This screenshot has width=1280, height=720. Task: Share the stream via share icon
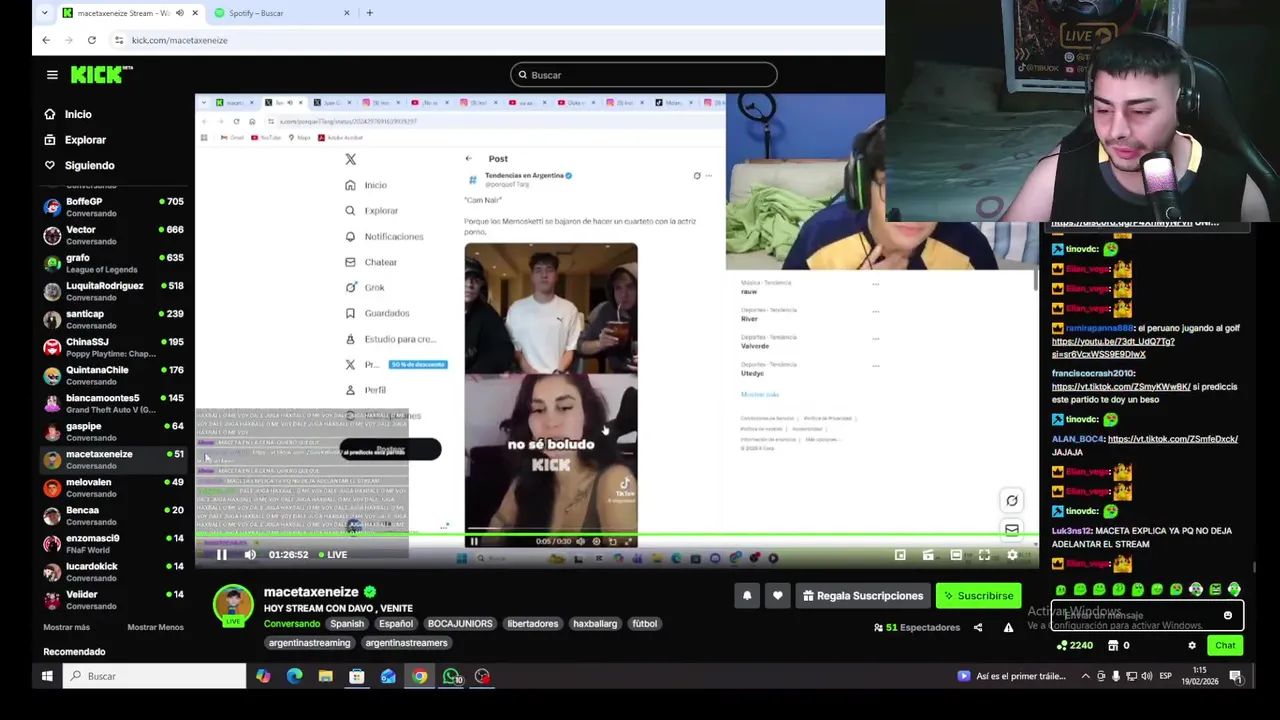pos(978,628)
